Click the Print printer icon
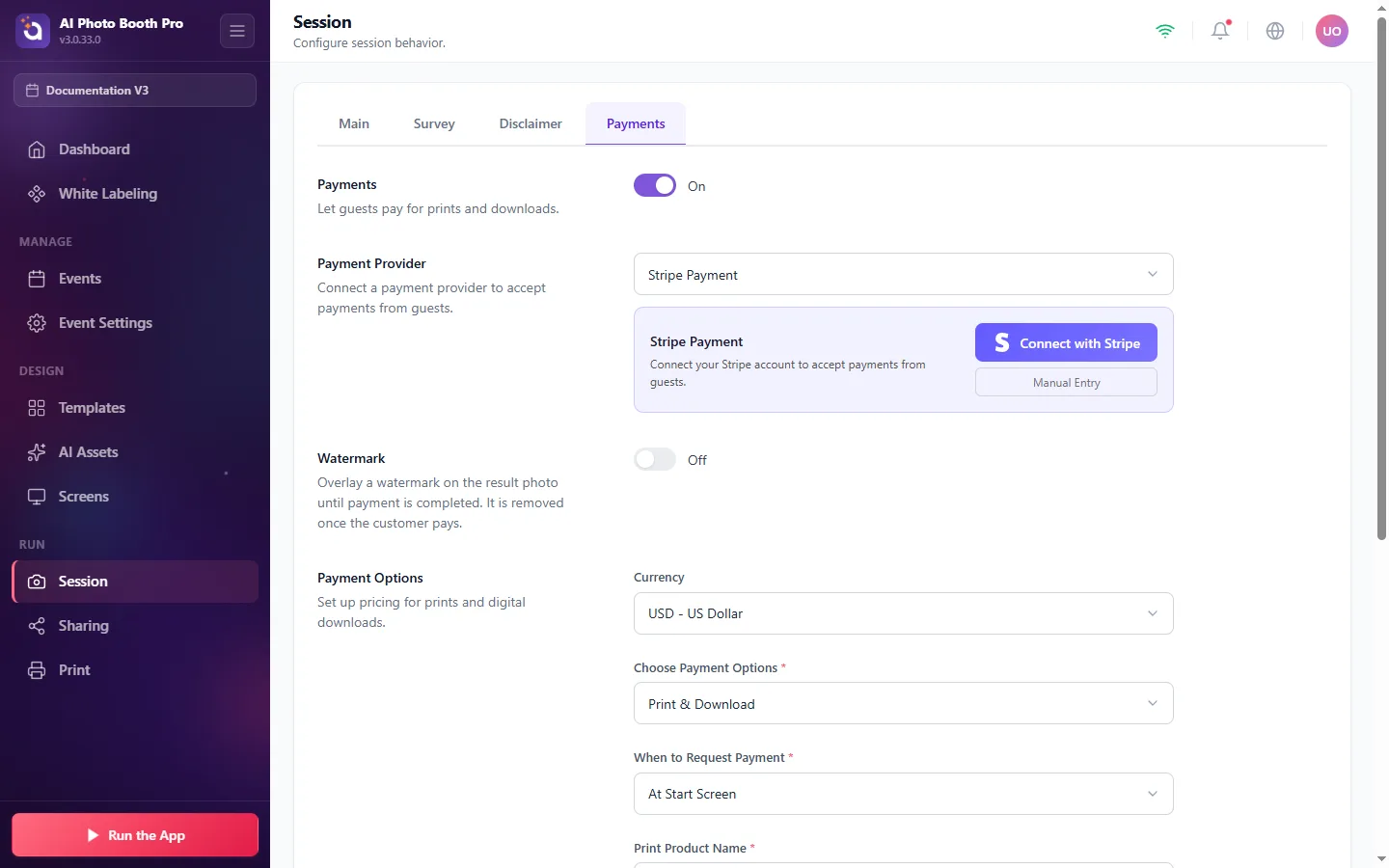Viewport: 1389px width, 868px height. [x=37, y=670]
